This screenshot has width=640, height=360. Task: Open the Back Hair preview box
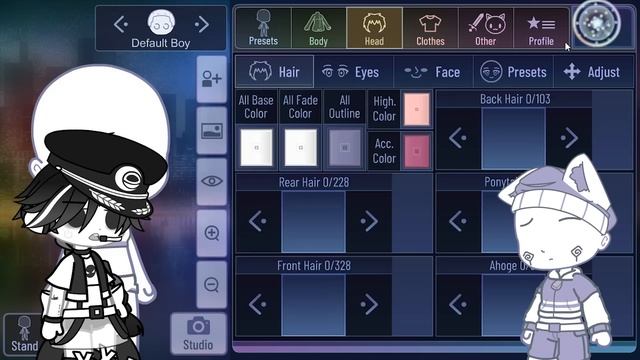(x=513, y=138)
